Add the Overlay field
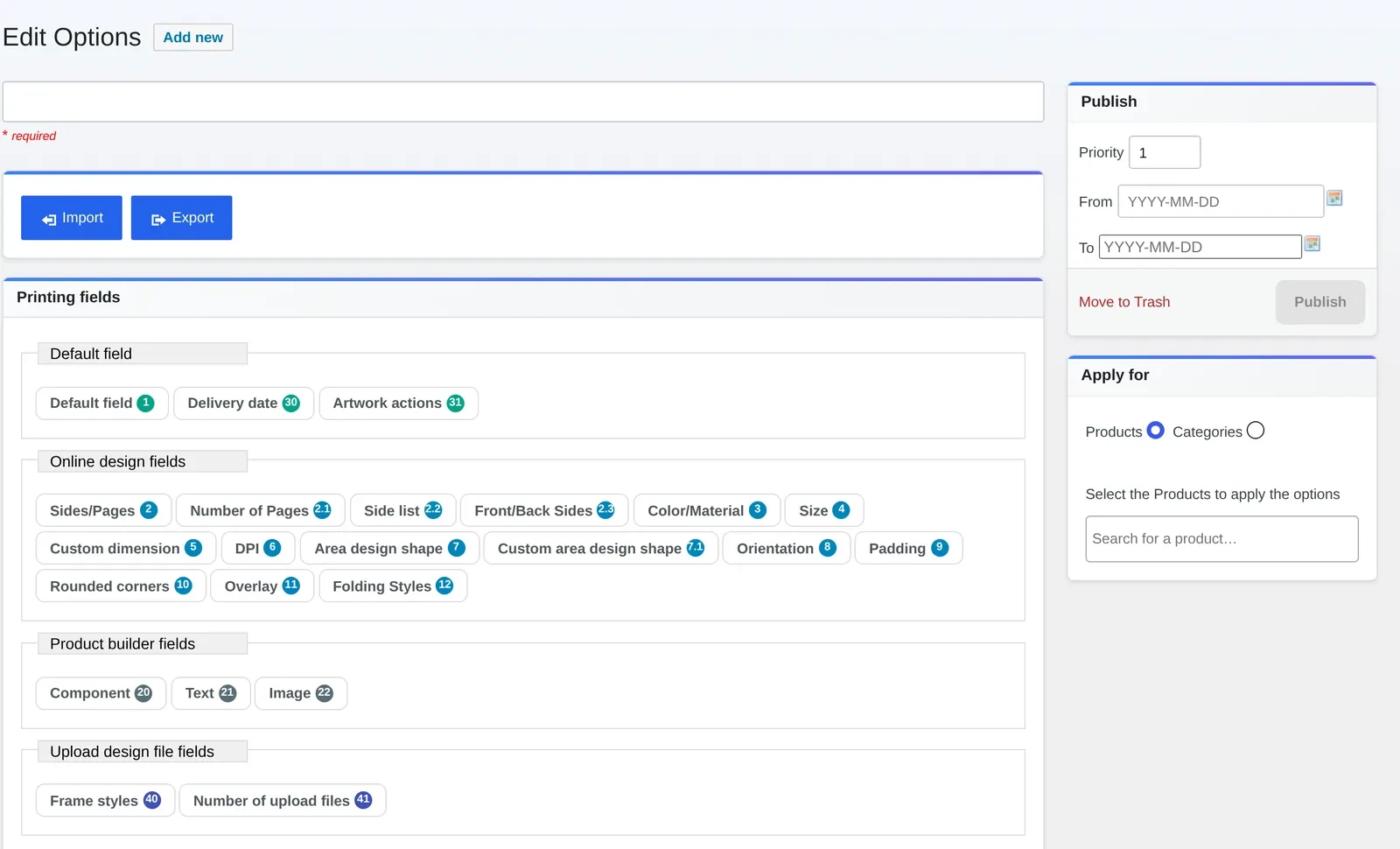This screenshot has height=849, width=1400. [262, 586]
